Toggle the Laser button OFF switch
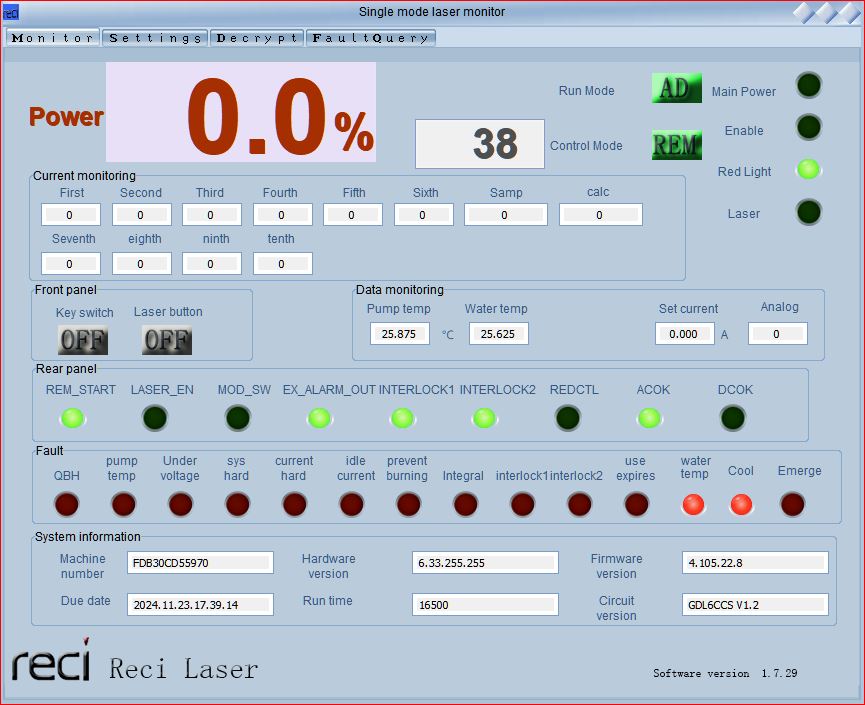Image resolution: width=865 pixels, height=705 pixels. (x=167, y=340)
